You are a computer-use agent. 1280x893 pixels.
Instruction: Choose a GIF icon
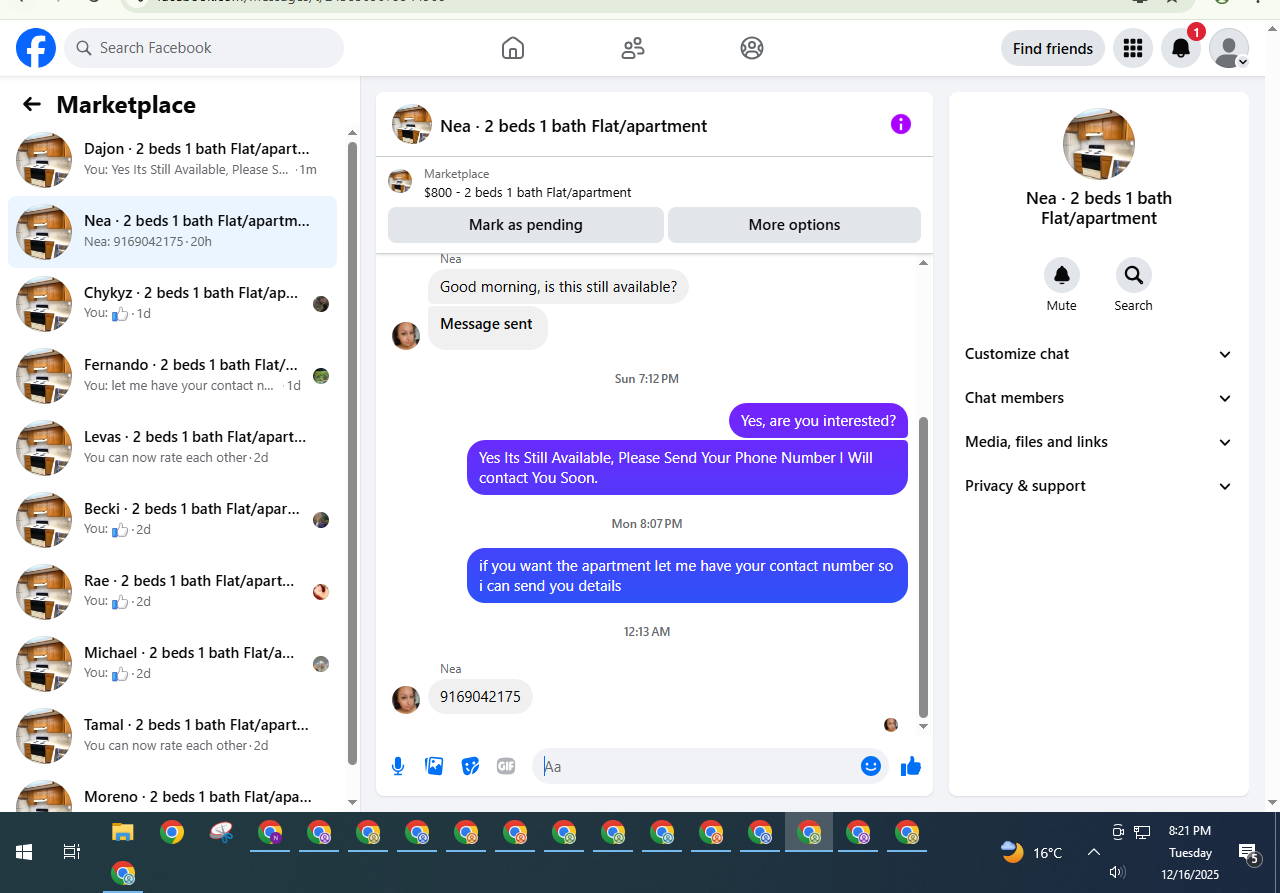[x=506, y=766]
